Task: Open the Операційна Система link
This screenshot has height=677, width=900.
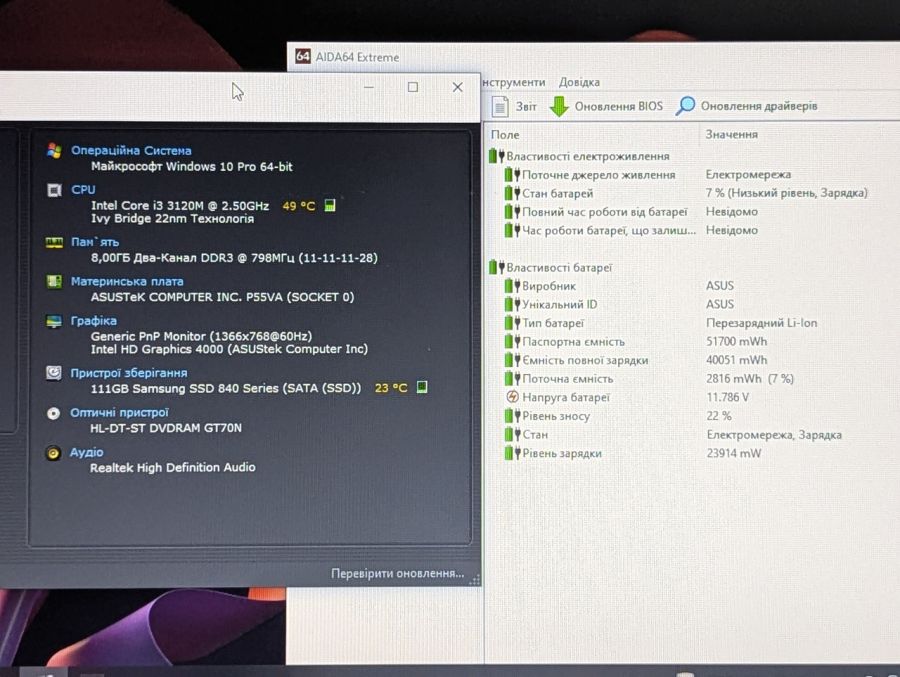Action: pyautogui.click(x=131, y=150)
